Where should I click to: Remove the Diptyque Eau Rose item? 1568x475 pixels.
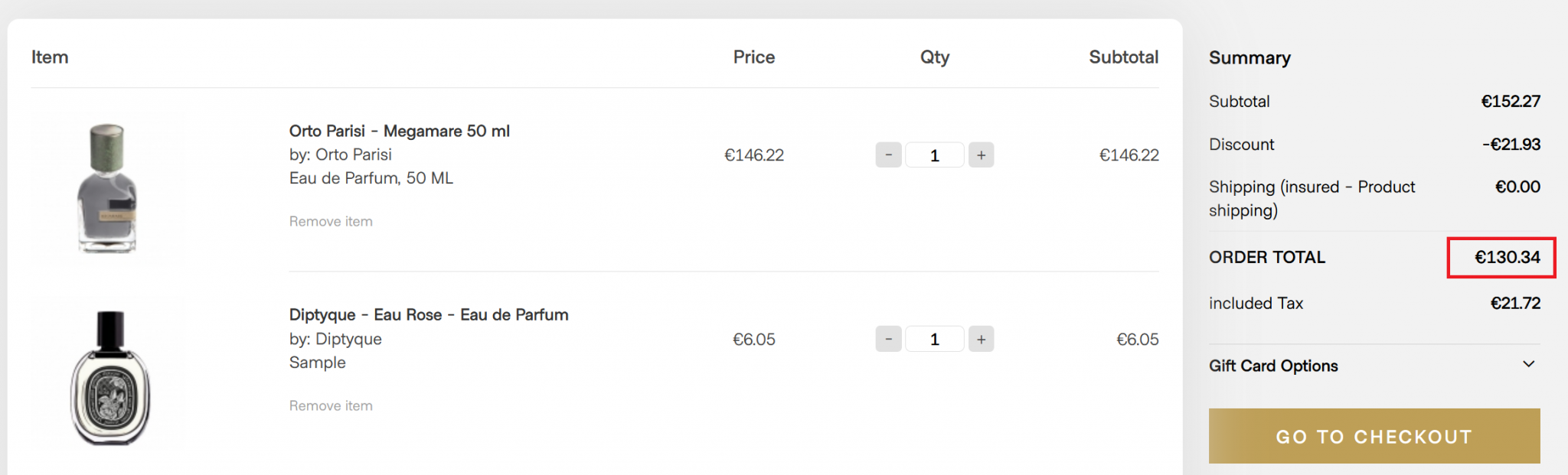tap(331, 406)
